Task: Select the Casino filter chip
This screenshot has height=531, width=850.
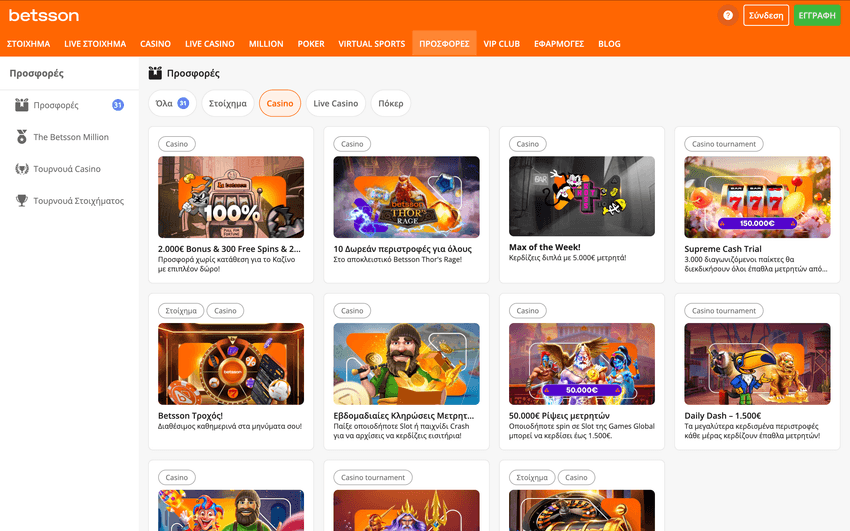Action: pyautogui.click(x=280, y=103)
